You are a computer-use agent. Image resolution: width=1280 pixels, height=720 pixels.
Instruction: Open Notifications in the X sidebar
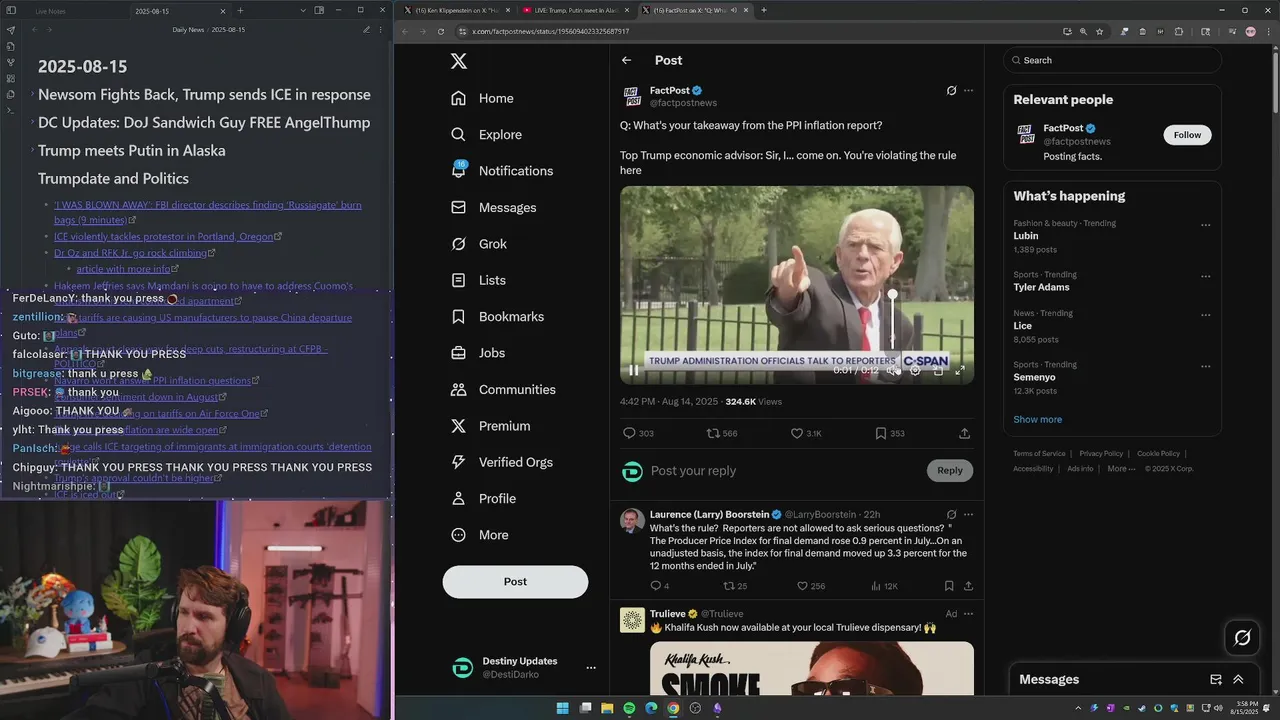pos(502,171)
